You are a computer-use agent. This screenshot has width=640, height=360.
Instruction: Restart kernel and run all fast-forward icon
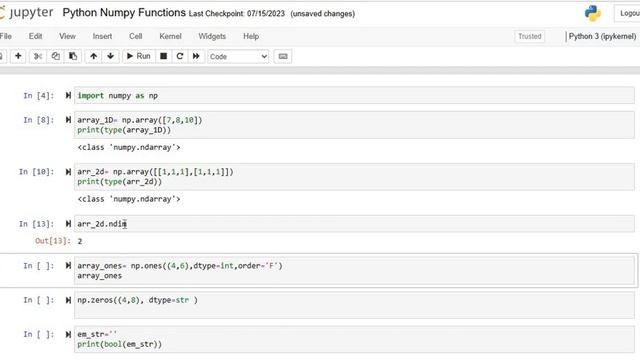coord(196,56)
